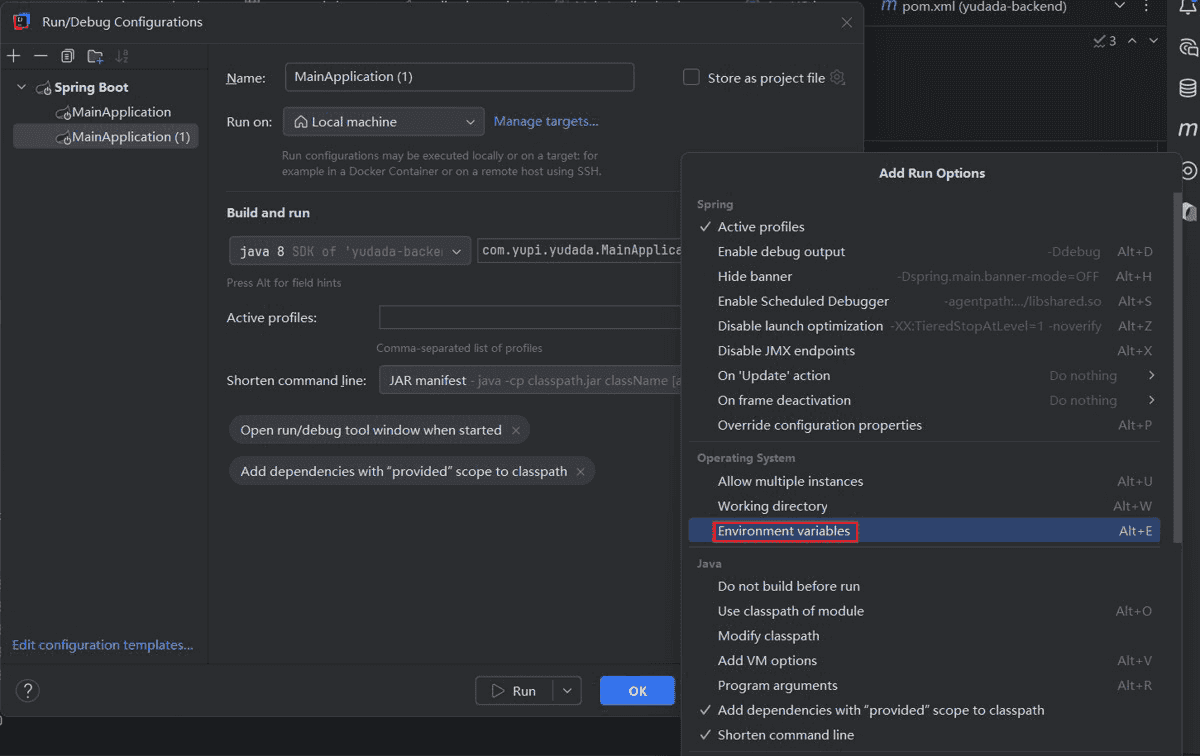Choose Add VM options menu entry

click(x=767, y=661)
